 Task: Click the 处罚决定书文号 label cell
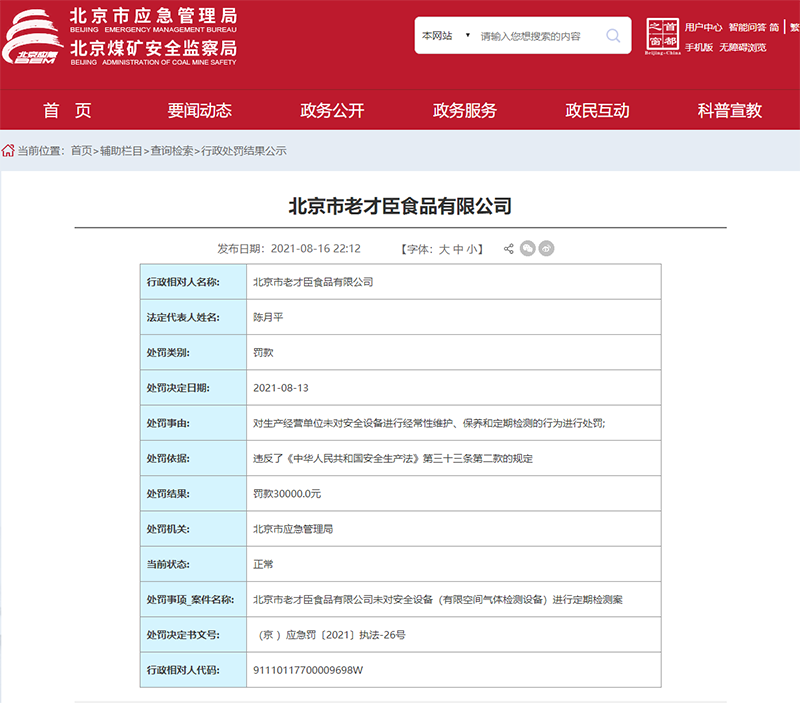(x=193, y=635)
